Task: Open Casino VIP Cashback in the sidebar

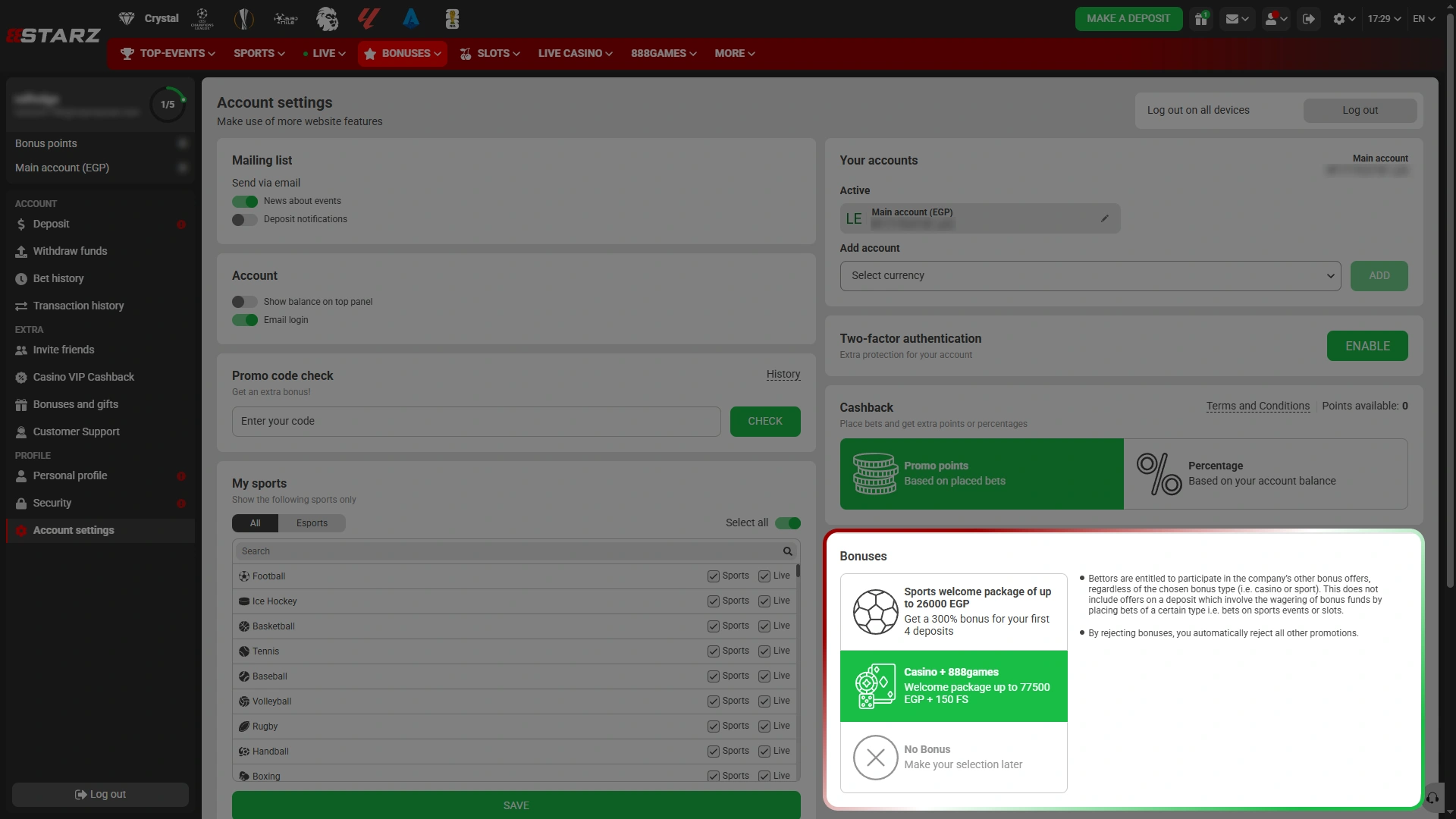Action: tap(100, 378)
